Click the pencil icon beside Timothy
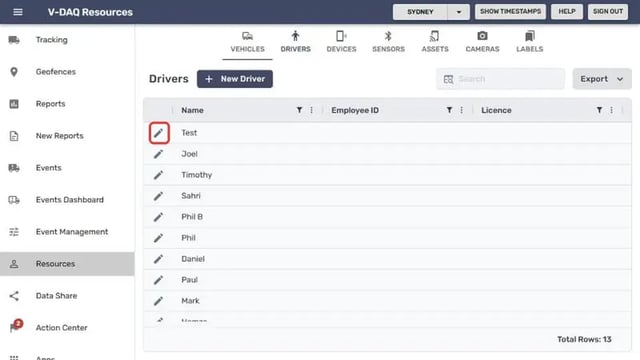 (x=158, y=175)
